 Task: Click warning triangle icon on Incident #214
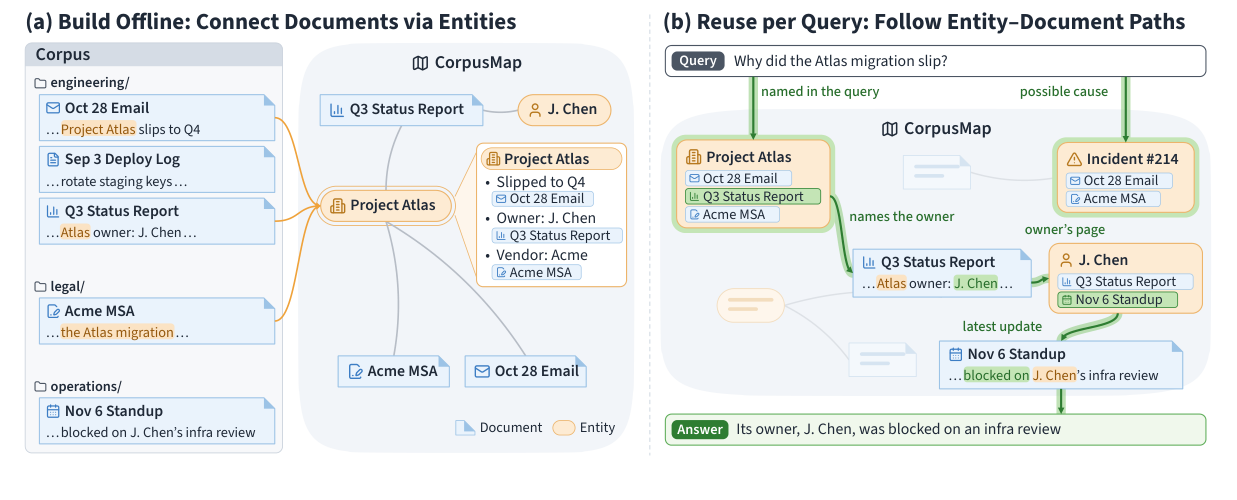tap(1075, 159)
